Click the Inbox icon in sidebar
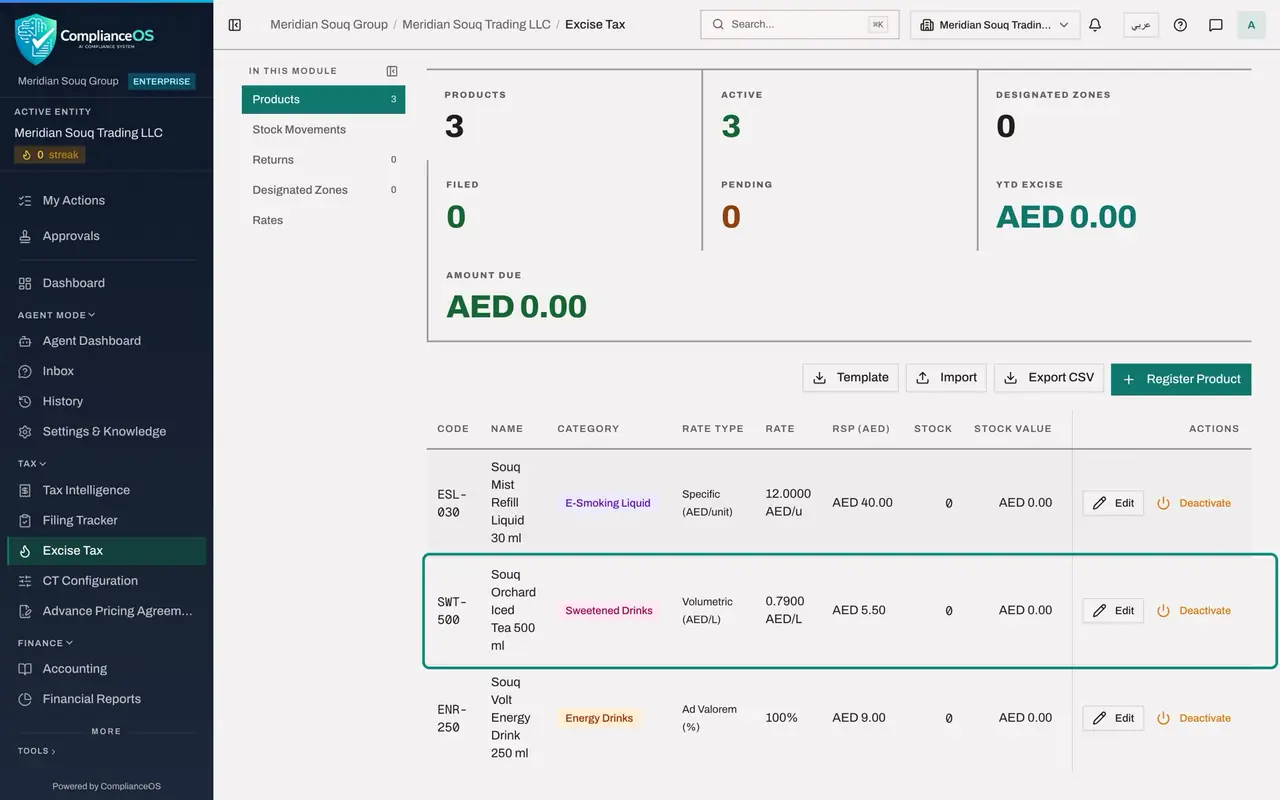The image size is (1280, 800). click(25, 371)
